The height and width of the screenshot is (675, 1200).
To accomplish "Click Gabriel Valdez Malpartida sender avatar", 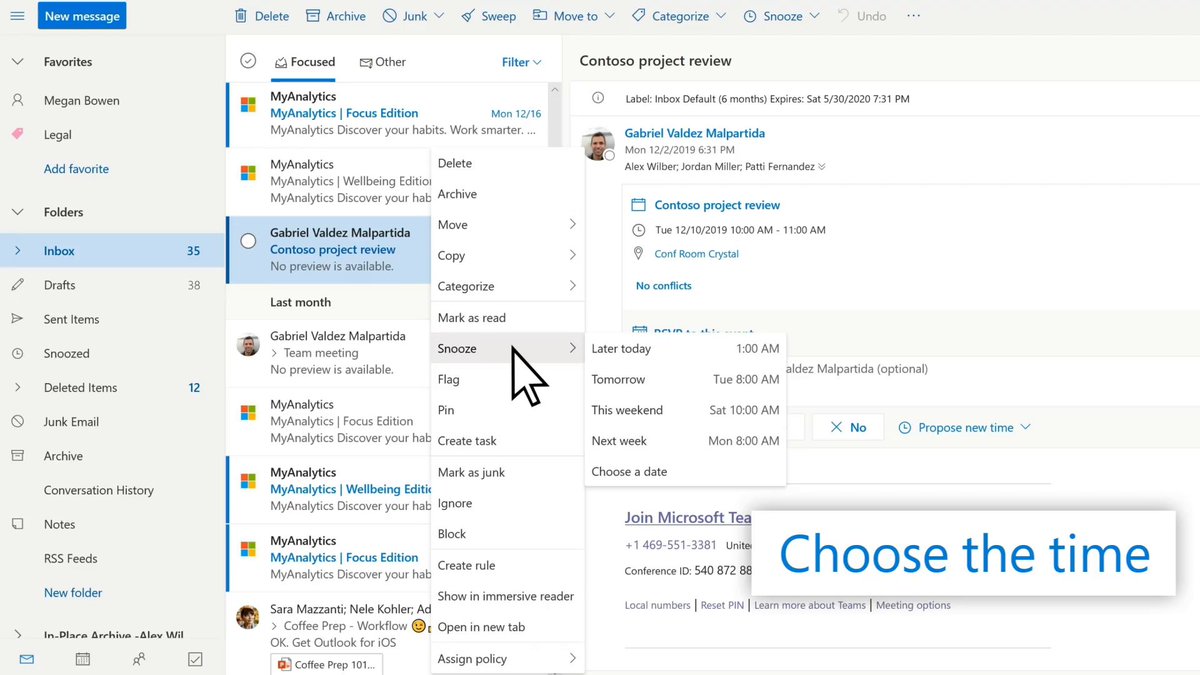I will pyautogui.click(x=598, y=145).
